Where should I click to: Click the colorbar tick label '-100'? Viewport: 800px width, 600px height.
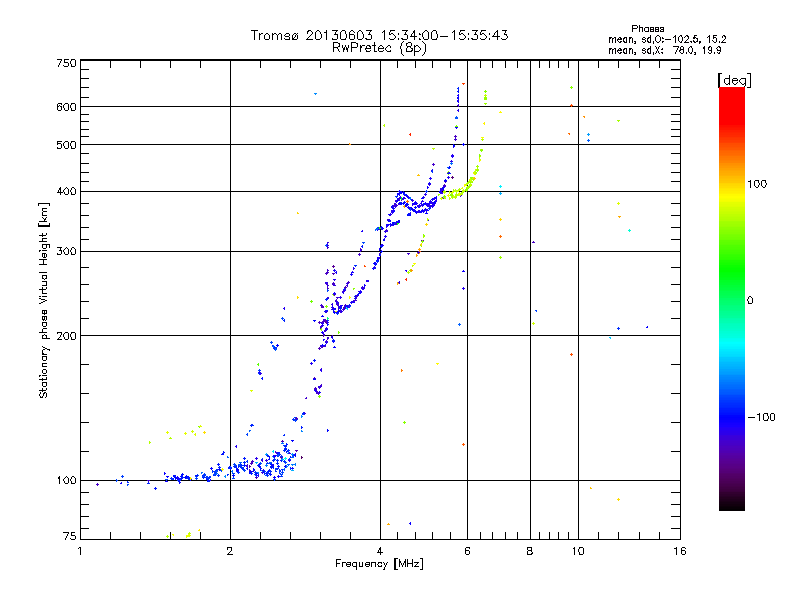pos(761,417)
